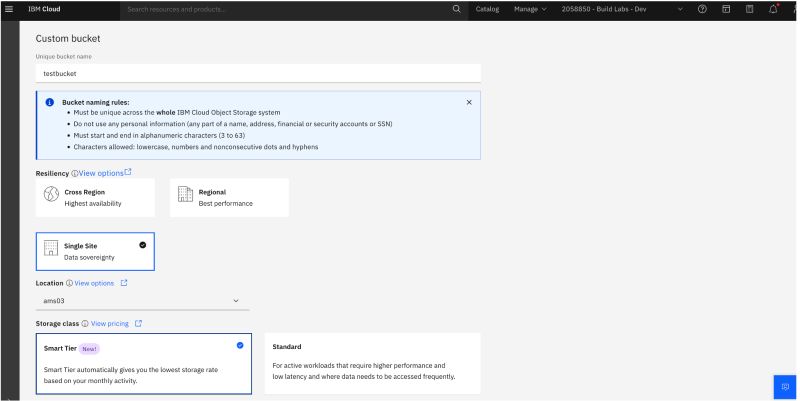Select Cross Region resiliency
This screenshot has height=401, width=800.
tap(95, 197)
